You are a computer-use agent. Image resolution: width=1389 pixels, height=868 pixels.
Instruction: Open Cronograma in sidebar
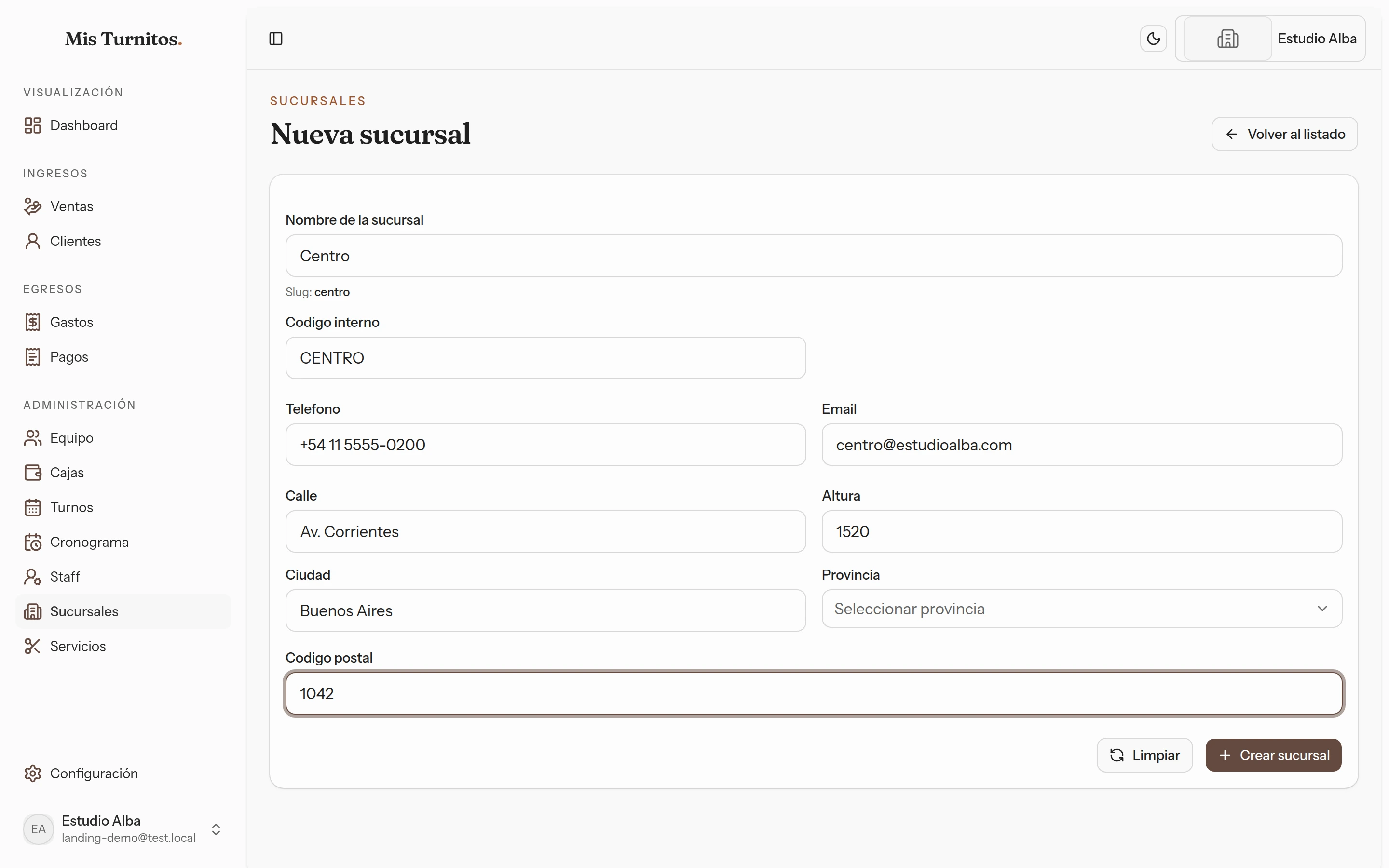click(x=123, y=542)
